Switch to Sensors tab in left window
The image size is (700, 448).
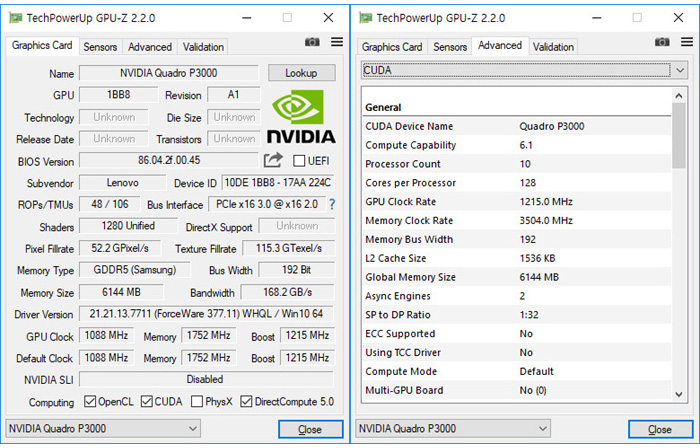click(100, 47)
